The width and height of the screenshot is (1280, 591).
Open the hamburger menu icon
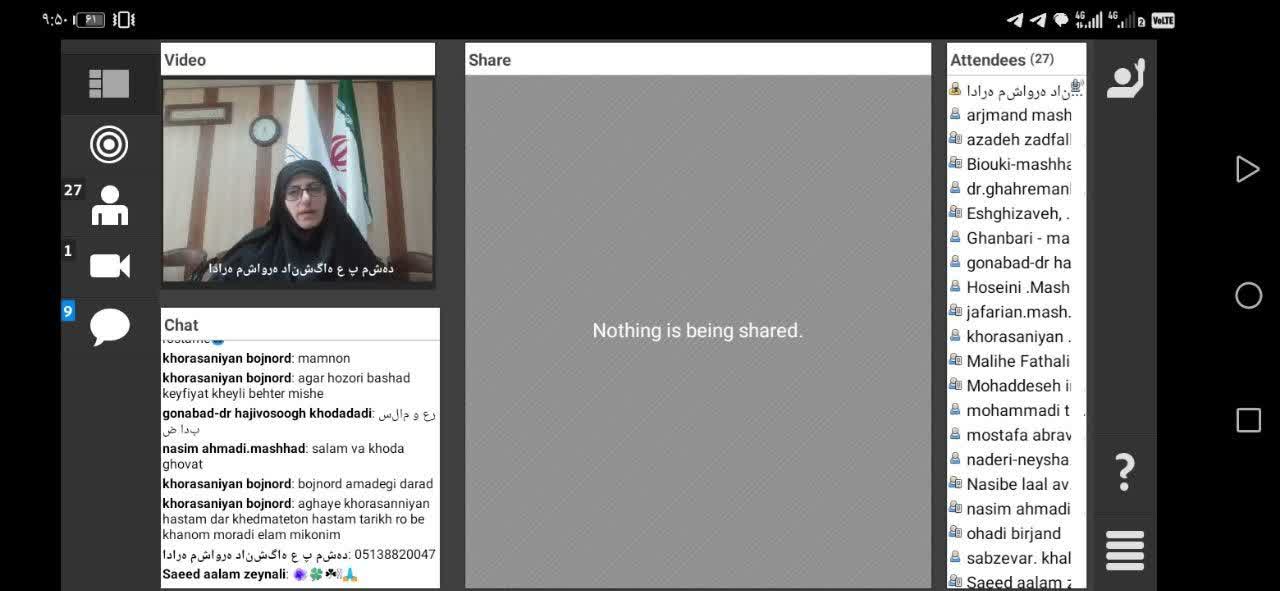[x=1124, y=551]
